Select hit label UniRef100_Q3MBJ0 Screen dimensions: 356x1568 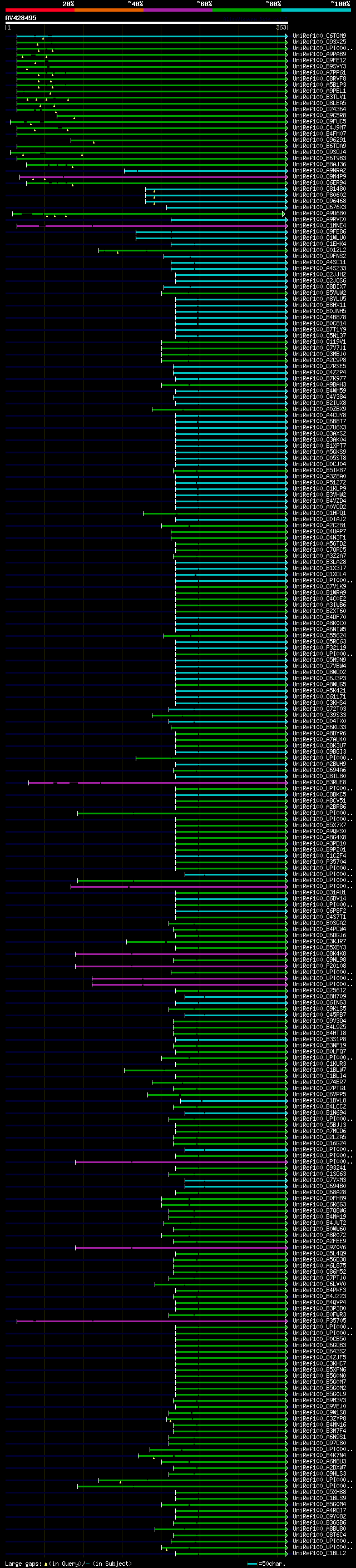(x=319, y=354)
